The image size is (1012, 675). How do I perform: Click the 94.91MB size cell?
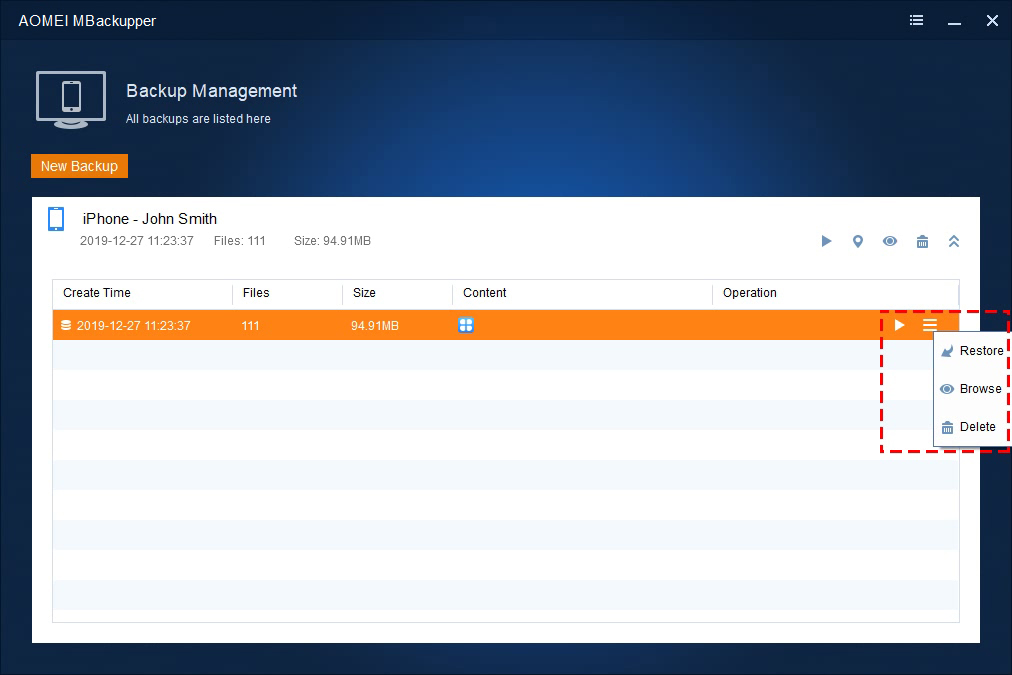pyautogui.click(x=375, y=326)
